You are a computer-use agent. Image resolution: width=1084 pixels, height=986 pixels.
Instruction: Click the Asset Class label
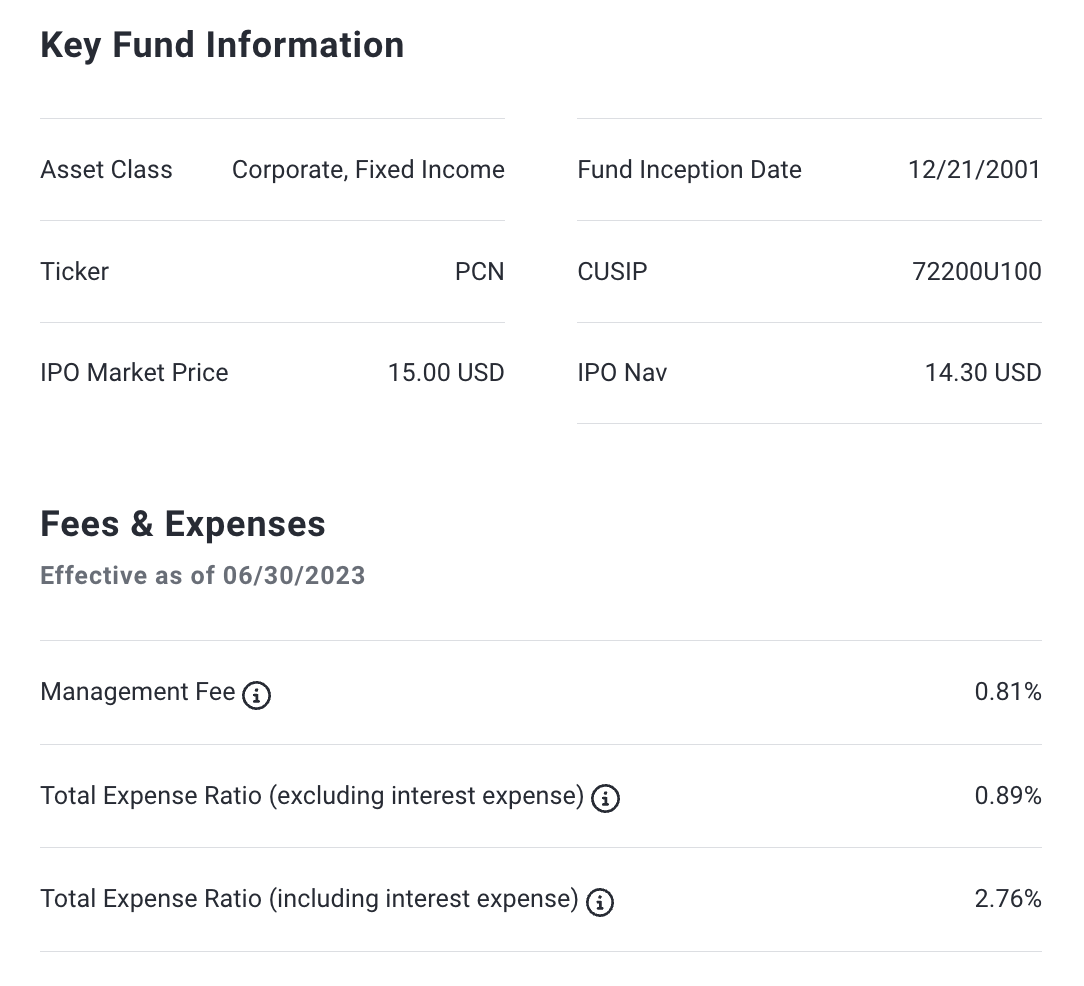coord(106,170)
